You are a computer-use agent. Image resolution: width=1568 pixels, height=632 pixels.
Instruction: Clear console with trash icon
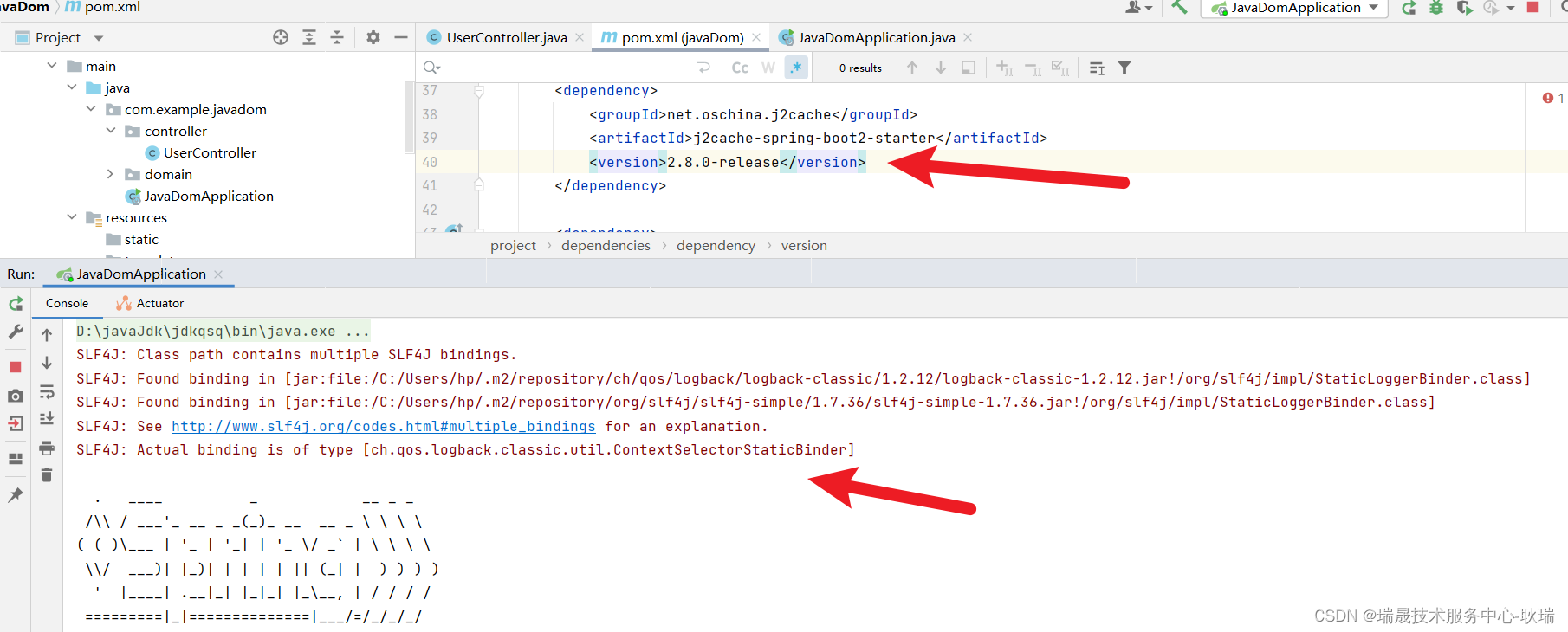click(47, 474)
